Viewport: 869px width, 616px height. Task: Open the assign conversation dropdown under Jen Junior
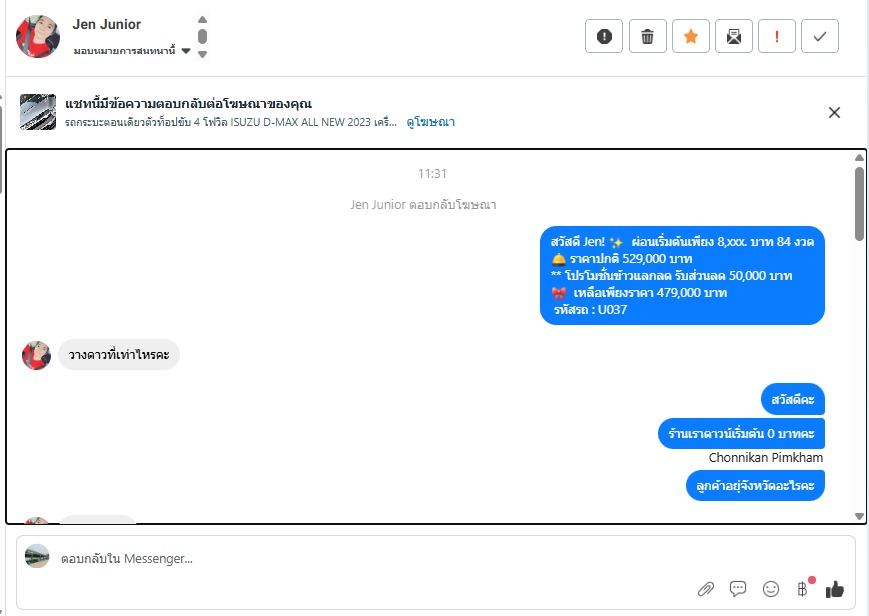pyautogui.click(x=132, y=51)
